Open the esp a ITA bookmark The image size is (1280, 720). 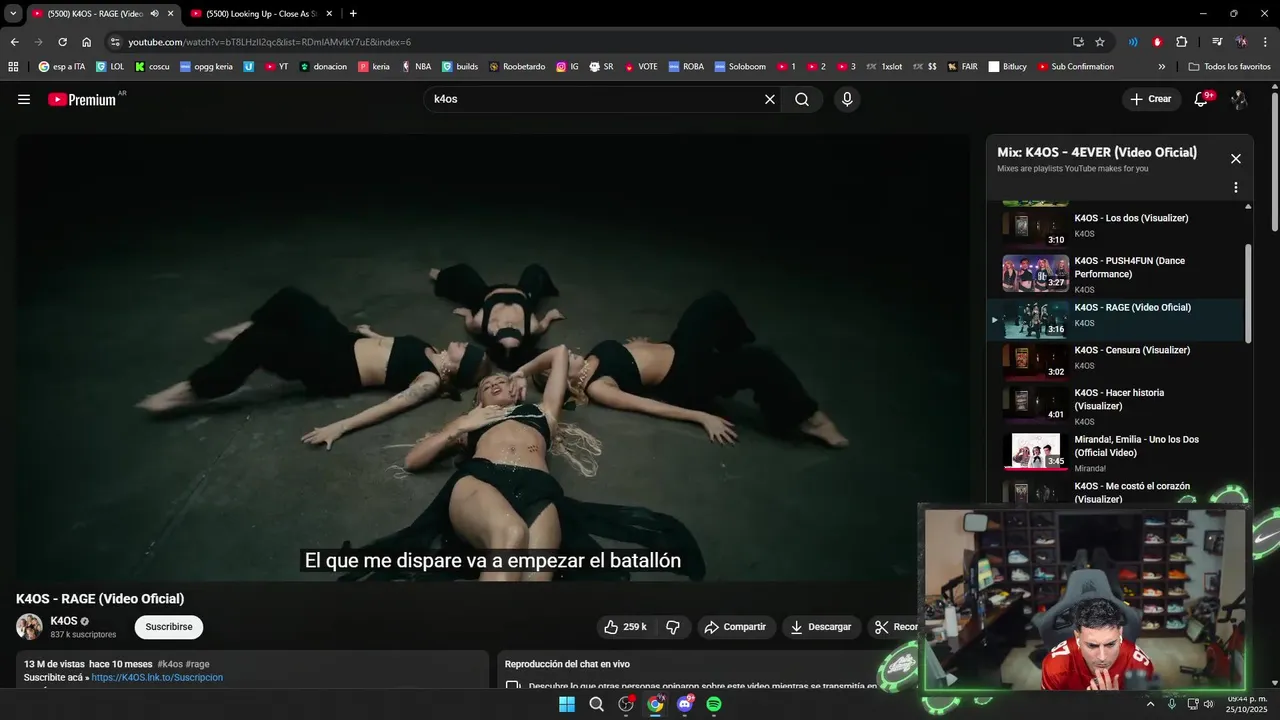(62, 67)
